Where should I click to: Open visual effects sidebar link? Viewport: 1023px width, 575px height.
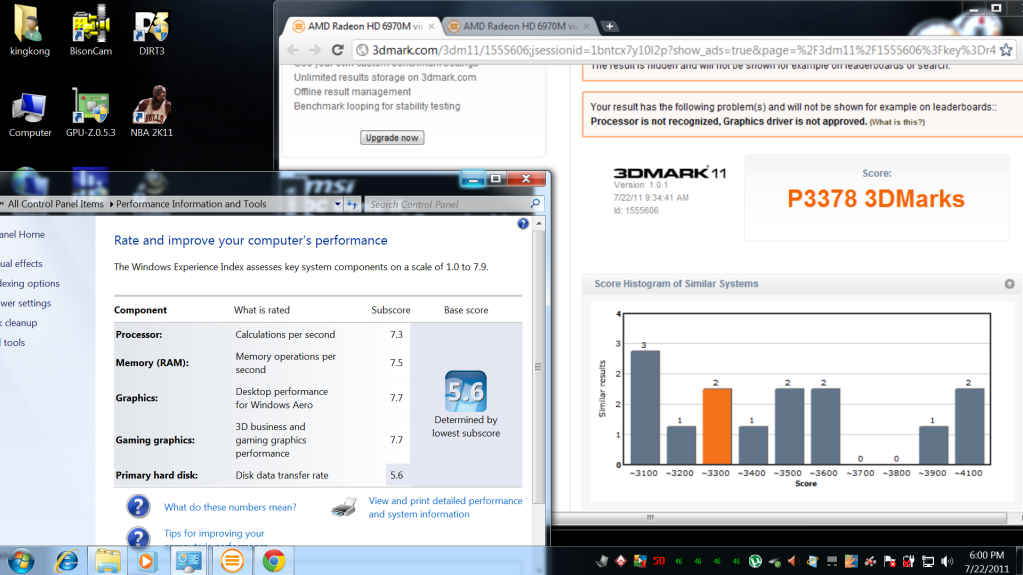click(x=21, y=264)
